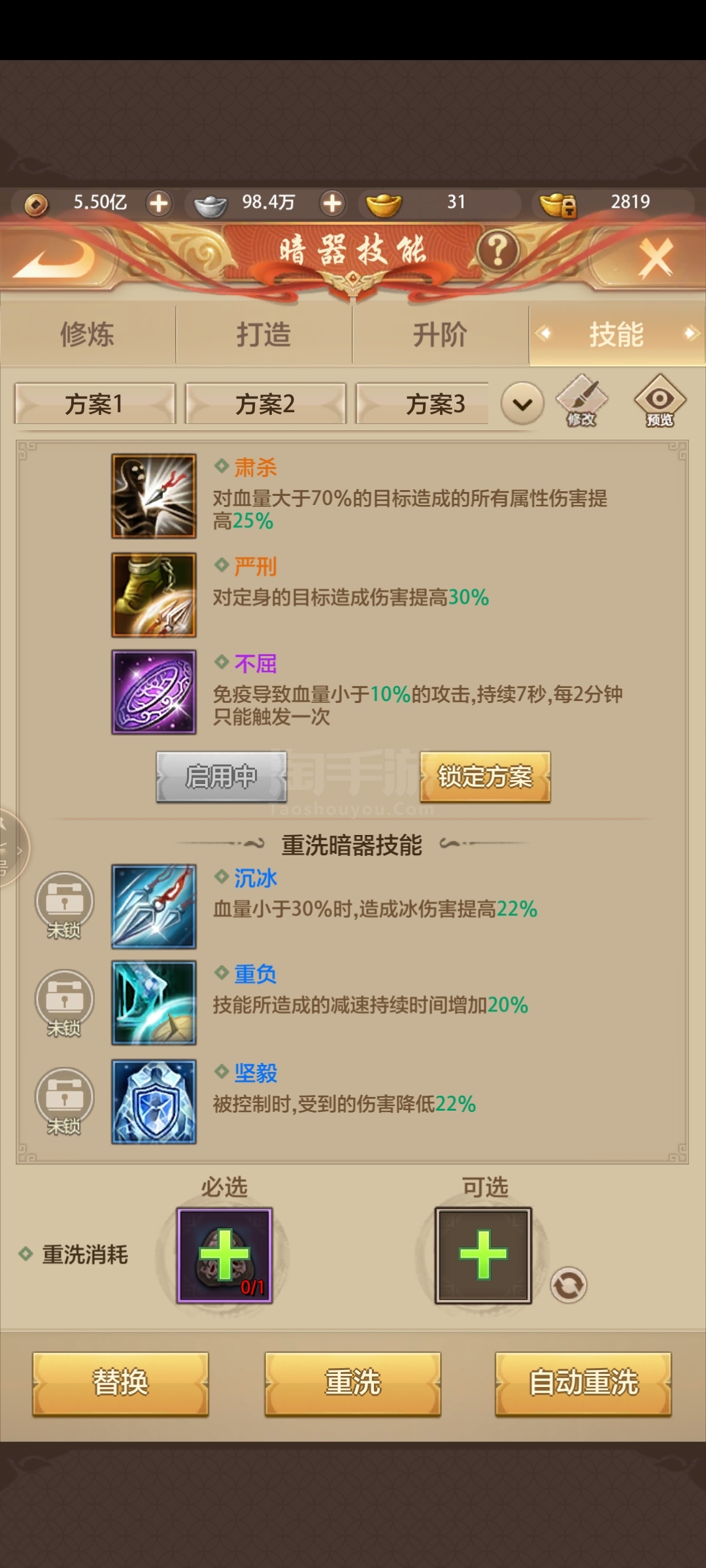Add item in the 必选 material slot
This screenshot has height=1568, width=706.
pos(224,1256)
